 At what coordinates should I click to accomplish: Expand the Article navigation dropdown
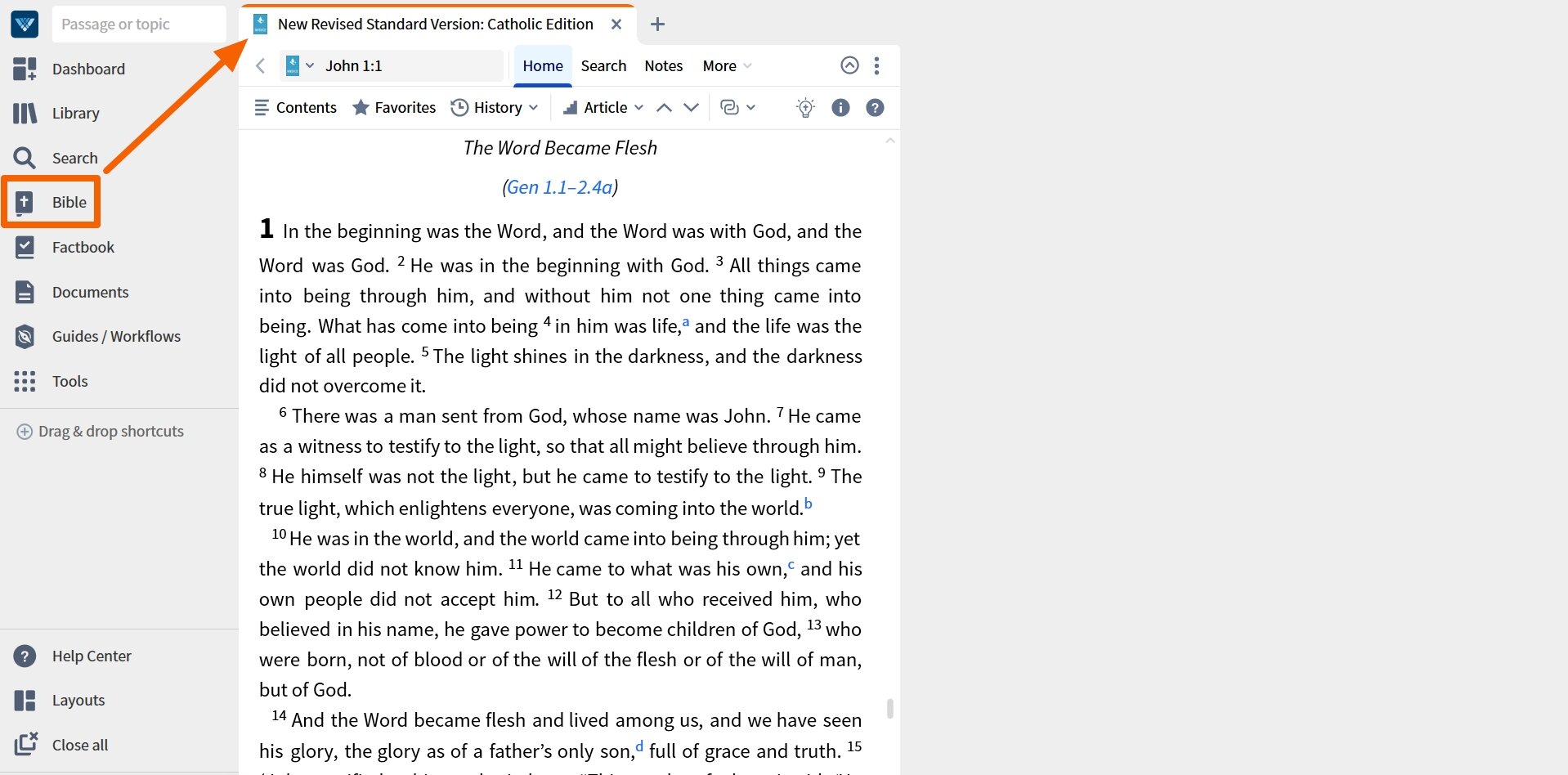pyautogui.click(x=603, y=107)
